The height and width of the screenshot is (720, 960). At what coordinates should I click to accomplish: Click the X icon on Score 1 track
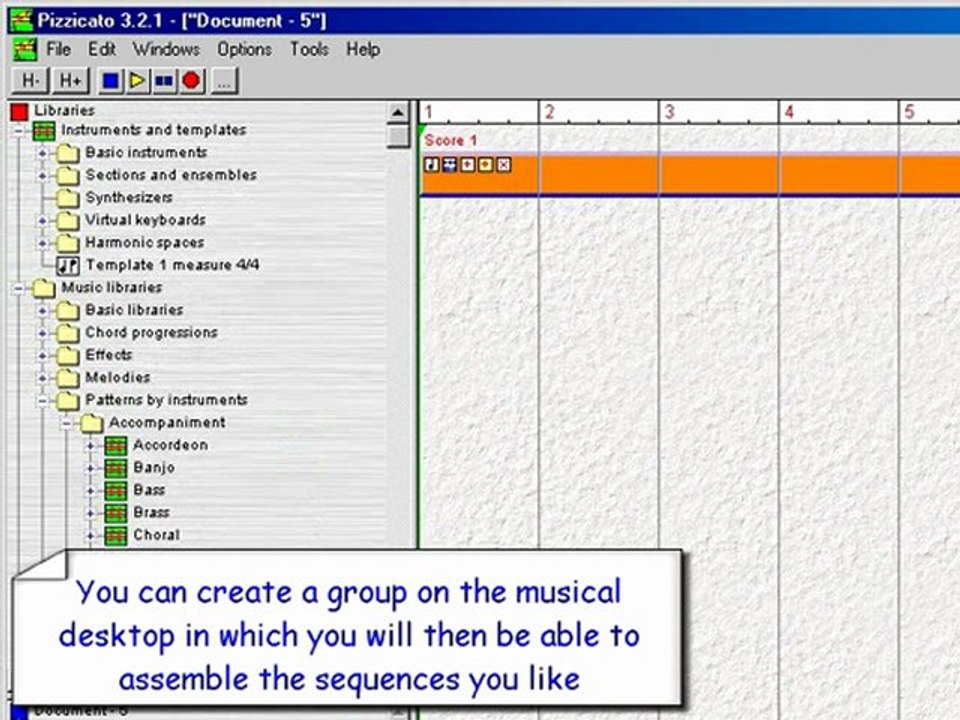tap(503, 165)
